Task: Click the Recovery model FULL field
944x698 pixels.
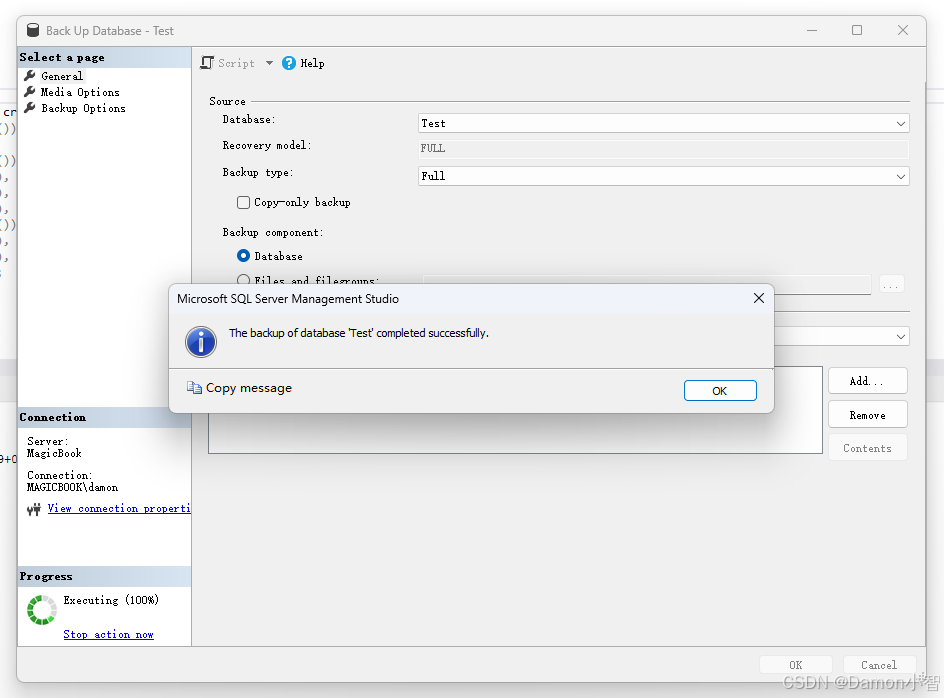Action: tap(663, 149)
